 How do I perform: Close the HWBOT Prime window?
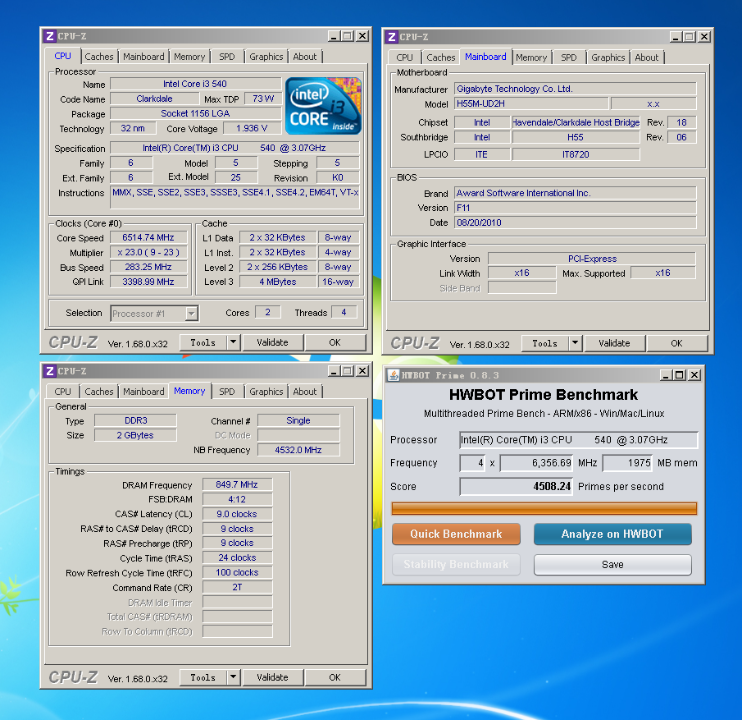click(694, 375)
